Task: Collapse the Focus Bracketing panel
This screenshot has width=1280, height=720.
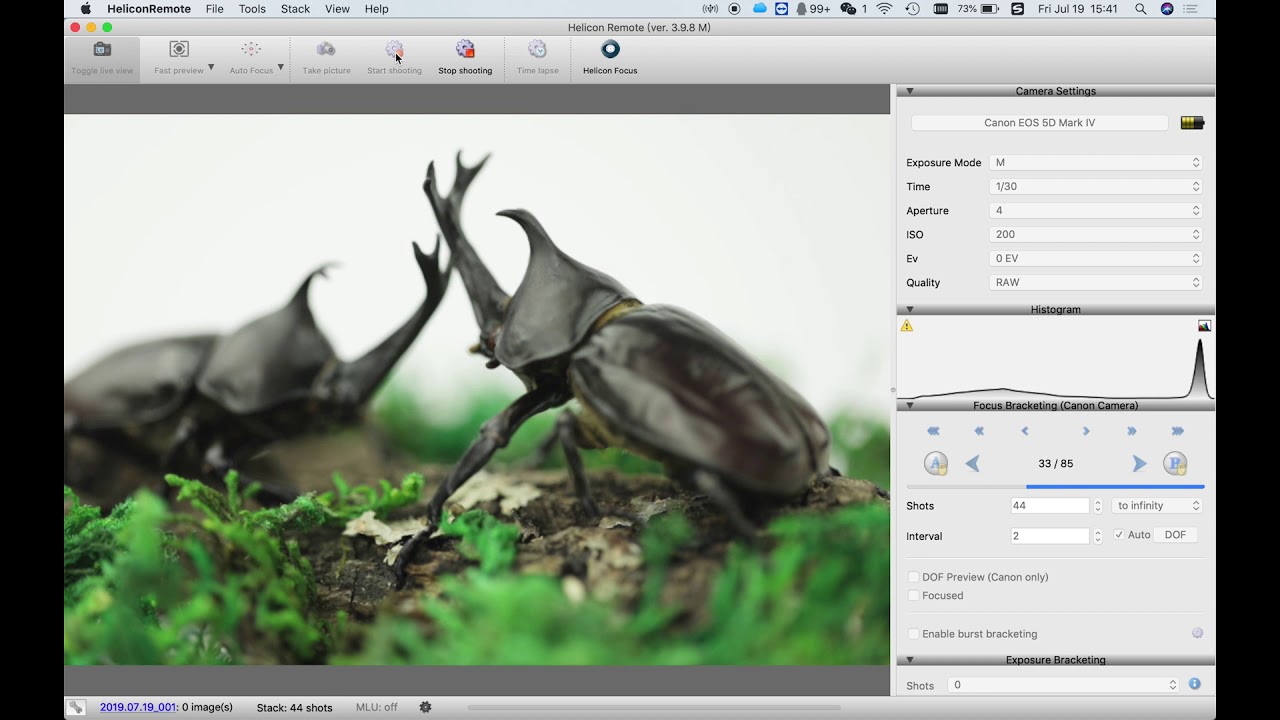Action: [910, 405]
